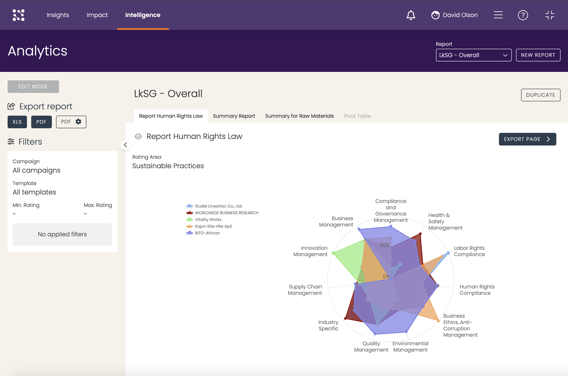The height and width of the screenshot is (376, 568).
Task: Collapse the filters sidebar chevron
Action: click(x=125, y=145)
